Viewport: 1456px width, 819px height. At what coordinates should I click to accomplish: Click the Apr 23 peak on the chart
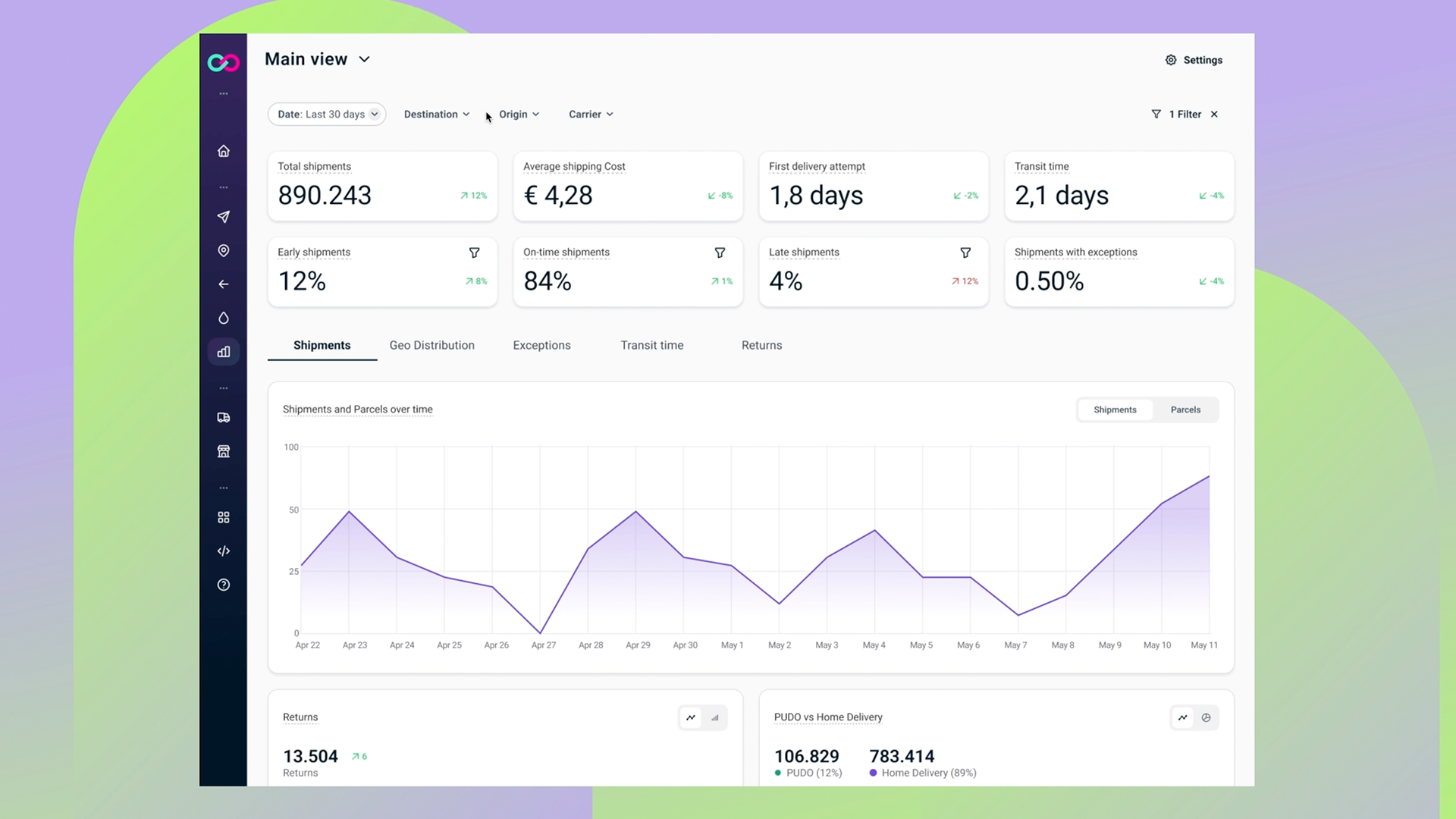pyautogui.click(x=349, y=511)
